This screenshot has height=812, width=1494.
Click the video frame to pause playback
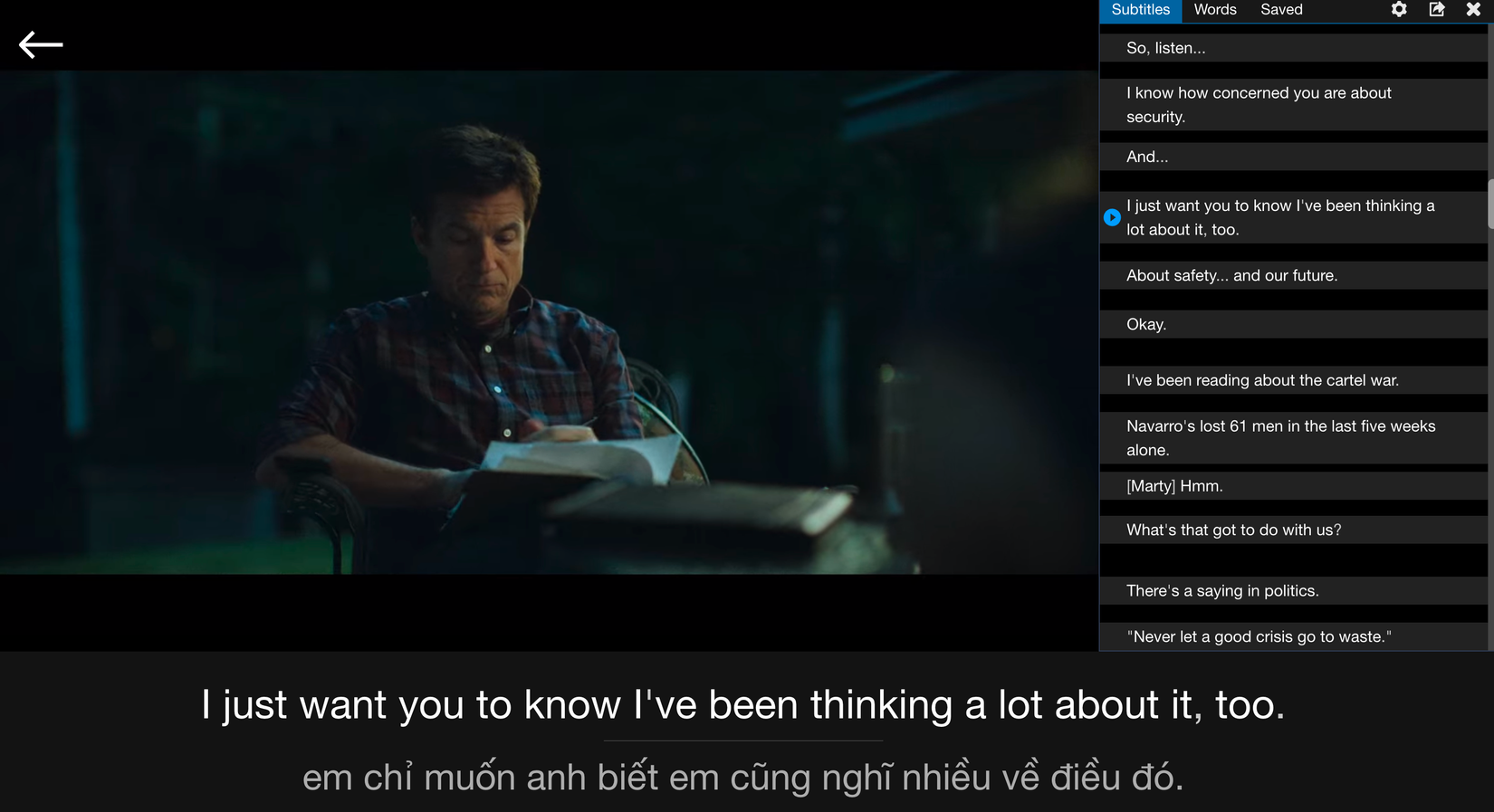tap(549, 322)
